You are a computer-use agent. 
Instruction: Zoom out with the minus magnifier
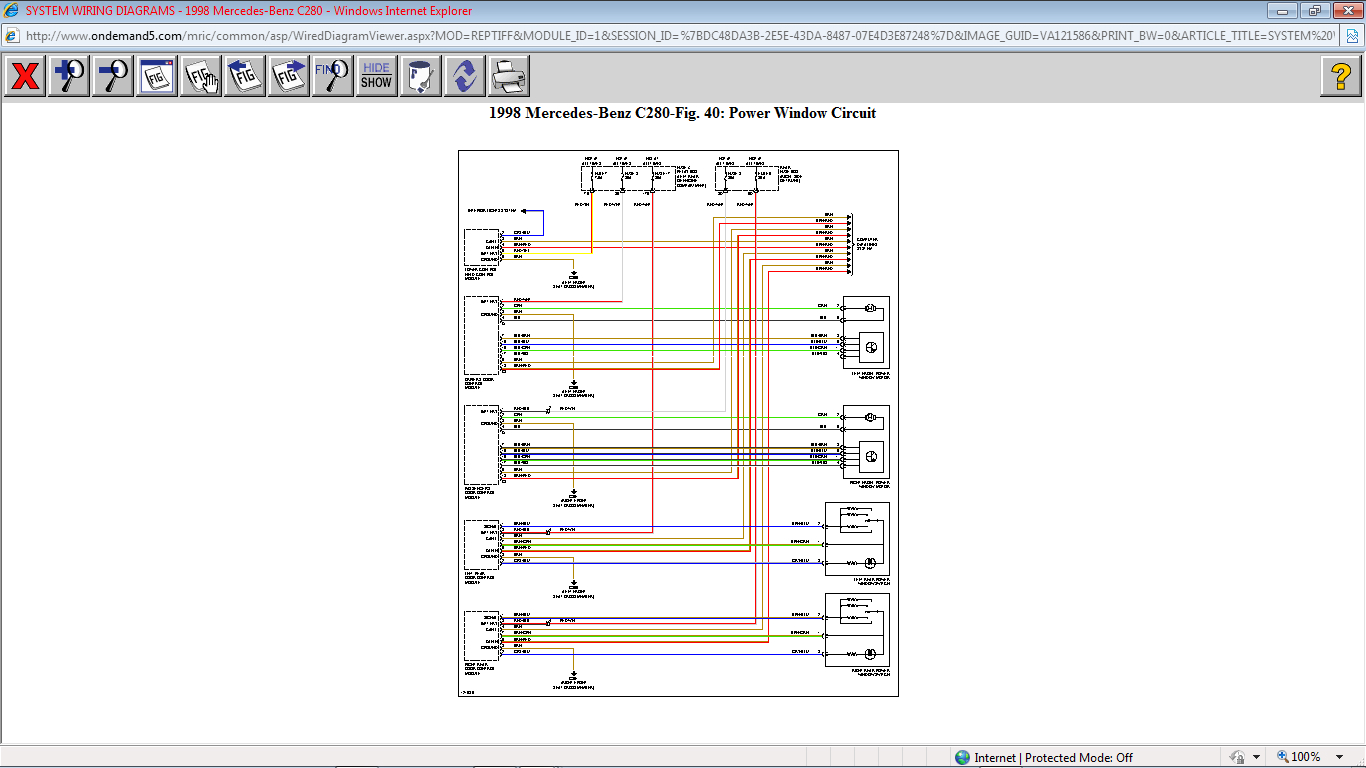(x=113, y=76)
